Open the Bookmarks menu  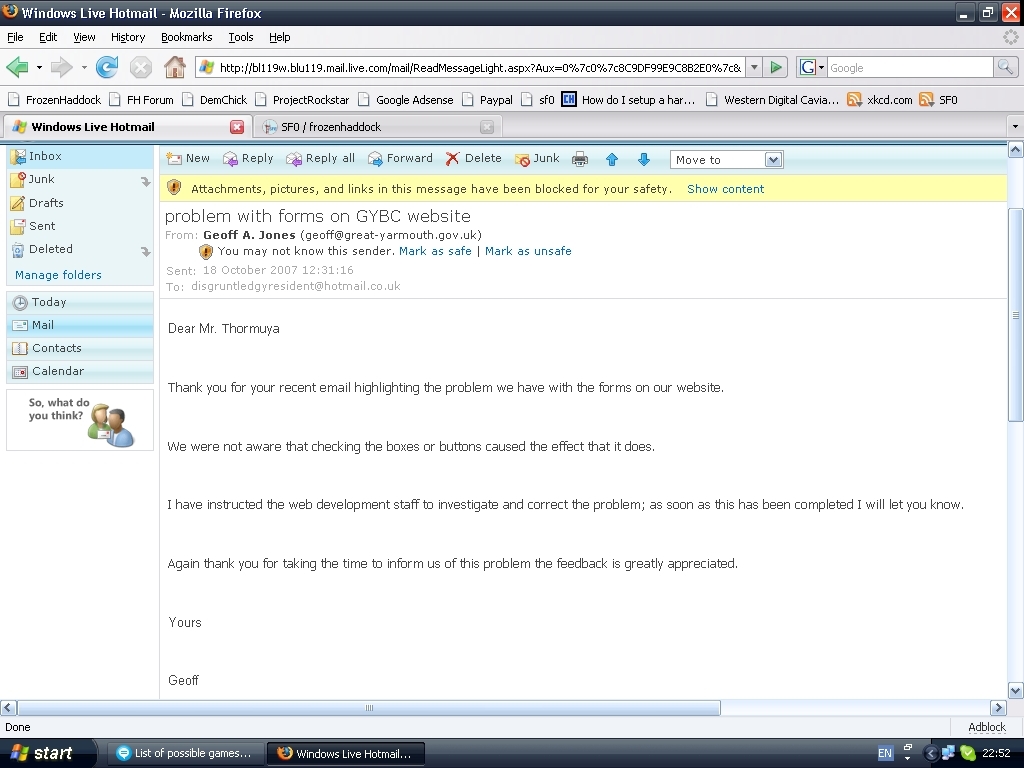[187, 37]
